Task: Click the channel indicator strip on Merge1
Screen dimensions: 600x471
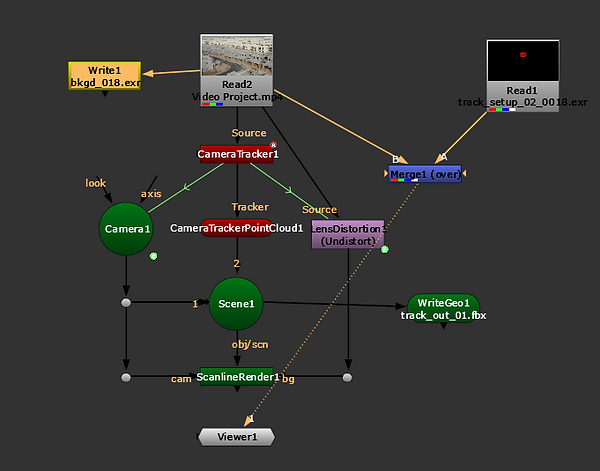Action: pos(404,180)
